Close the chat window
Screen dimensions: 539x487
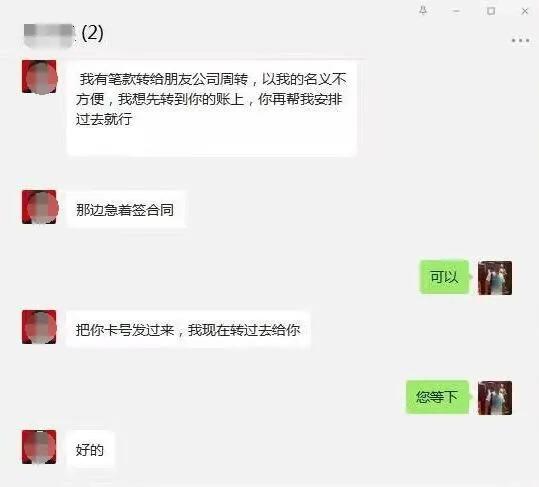coord(525,11)
